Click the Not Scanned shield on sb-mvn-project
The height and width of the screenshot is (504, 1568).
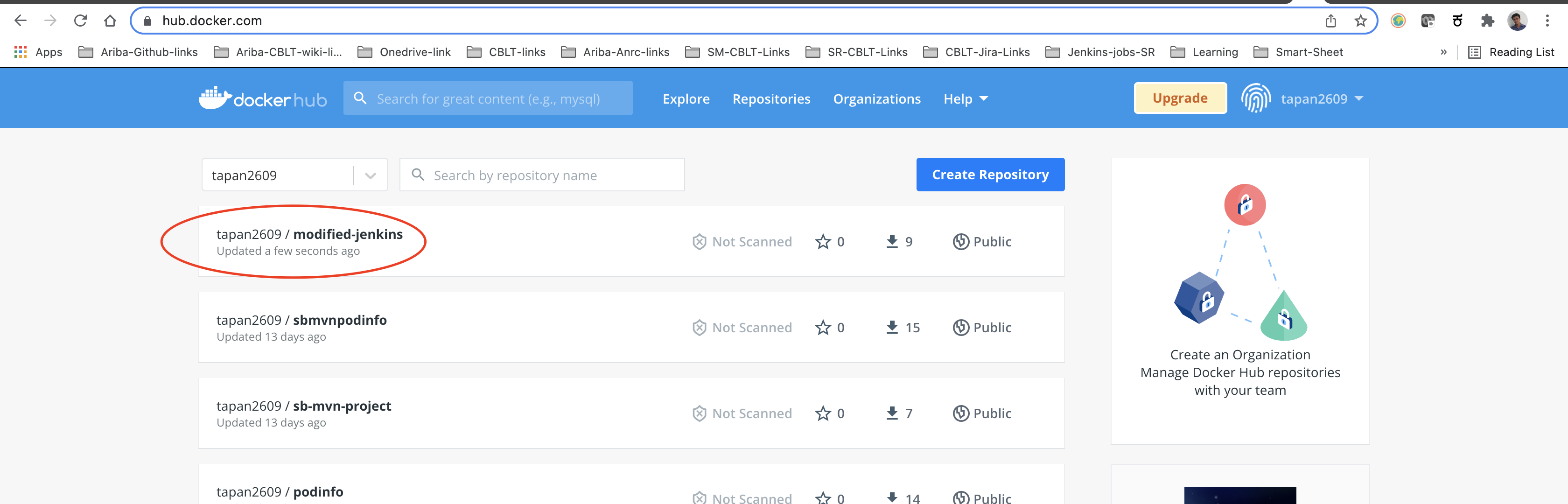click(699, 413)
